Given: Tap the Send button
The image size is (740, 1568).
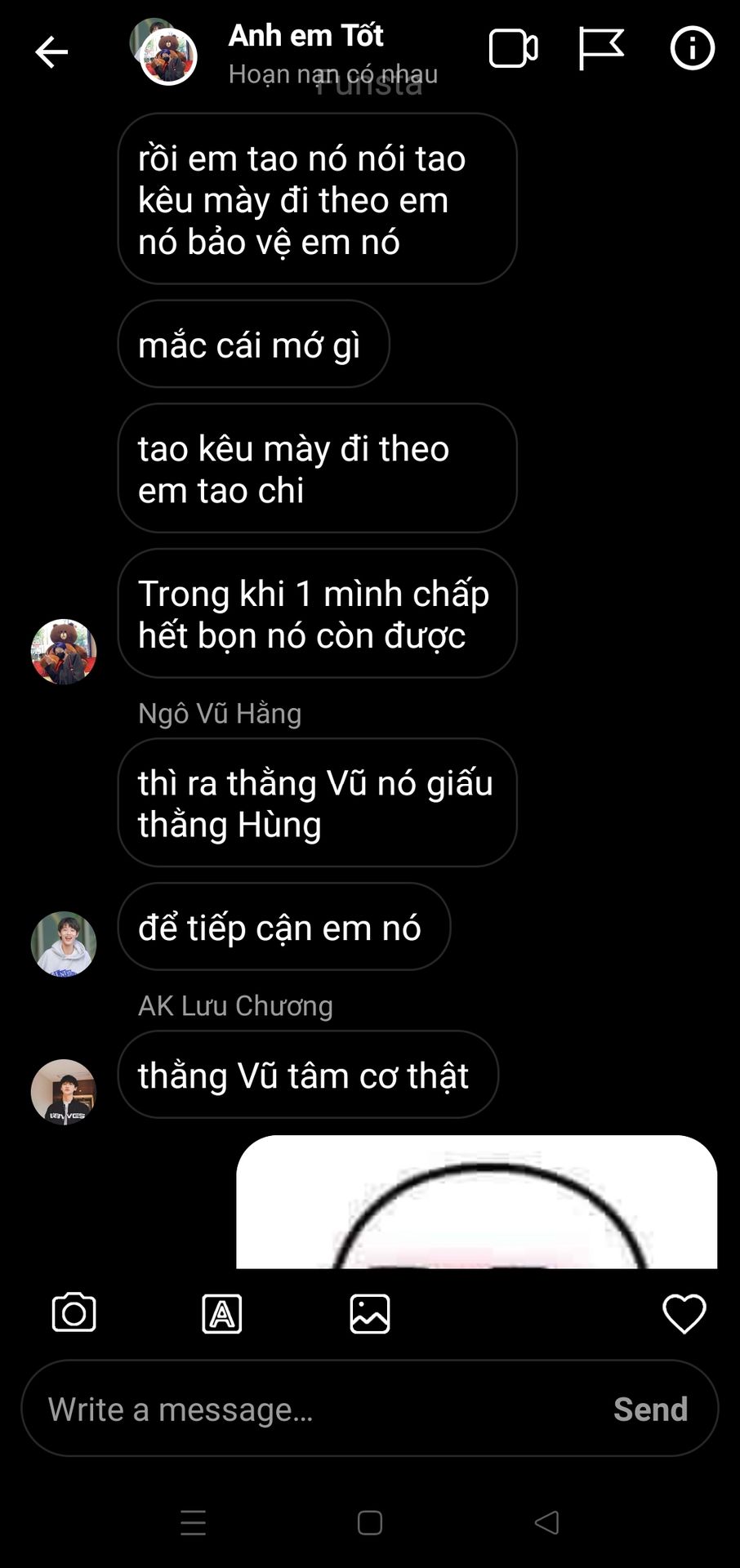Looking at the screenshot, I should click(650, 1409).
